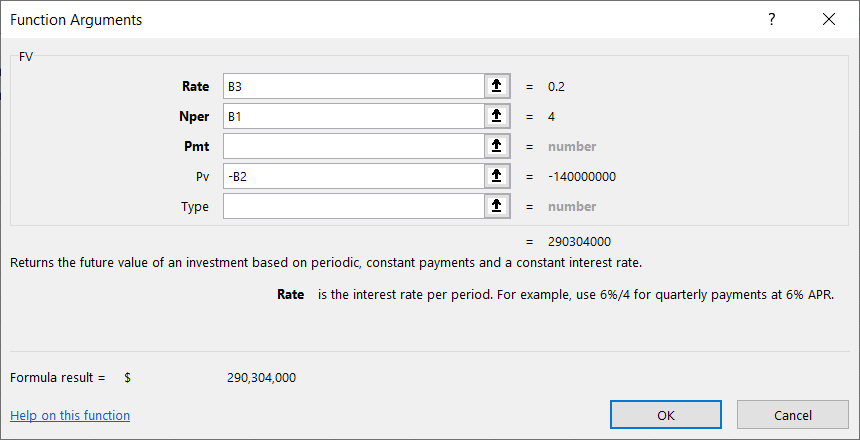
Task: Click the collapse dialog icon for Rate
Action: pos(496,86)
